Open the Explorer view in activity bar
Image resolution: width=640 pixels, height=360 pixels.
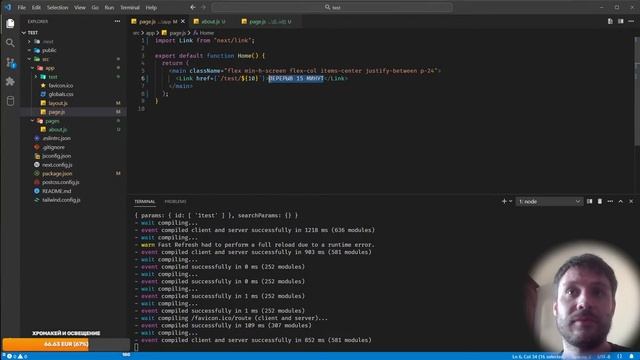(10, 24)
